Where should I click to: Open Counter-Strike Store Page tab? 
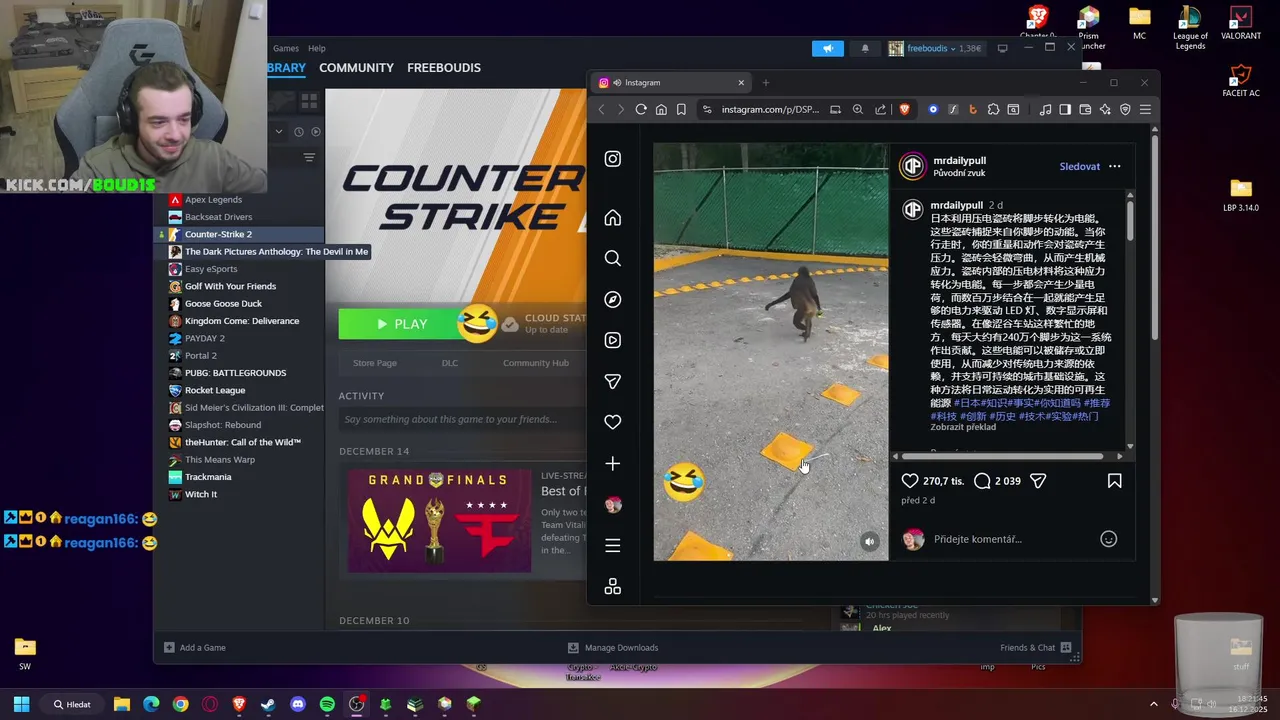(375, 363)
